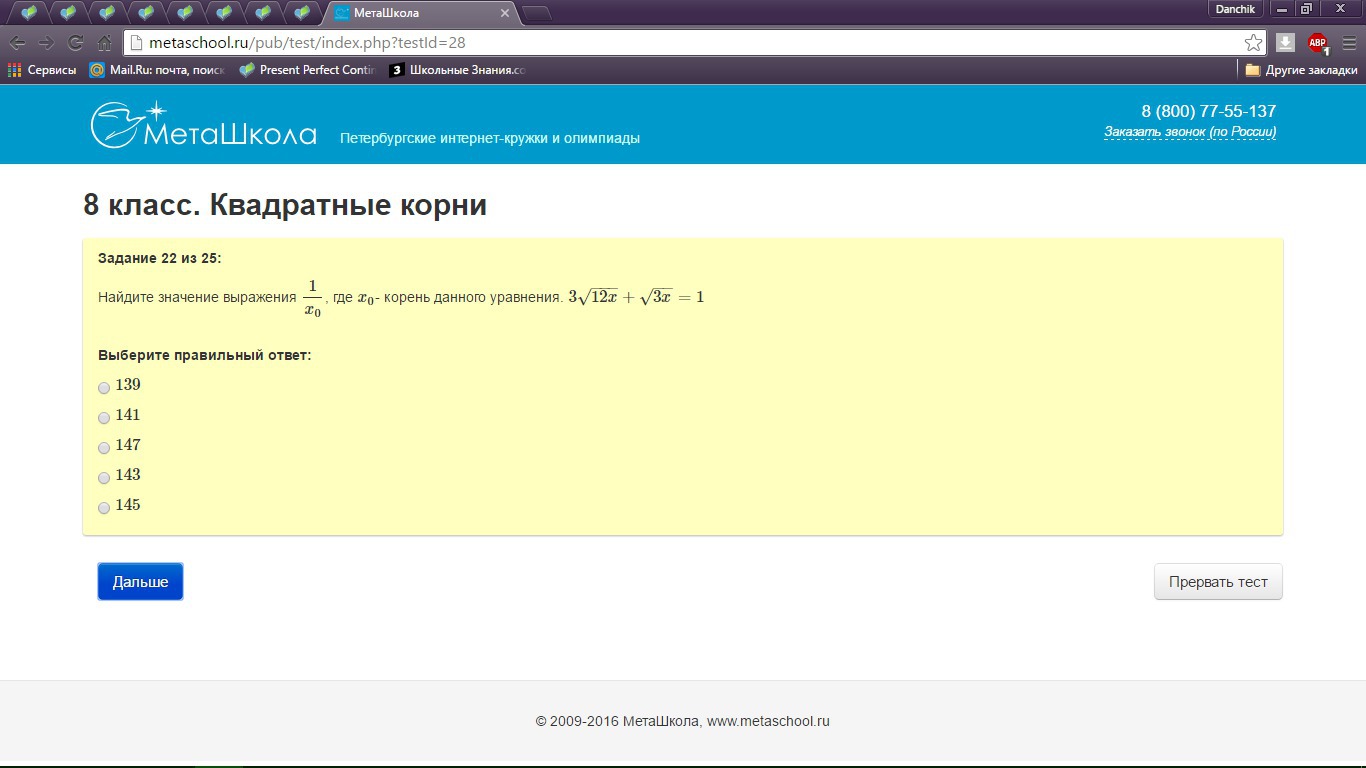Click the Задание 22 из 25 label
Screen dimensions: 1366x768
click(160, 259)
